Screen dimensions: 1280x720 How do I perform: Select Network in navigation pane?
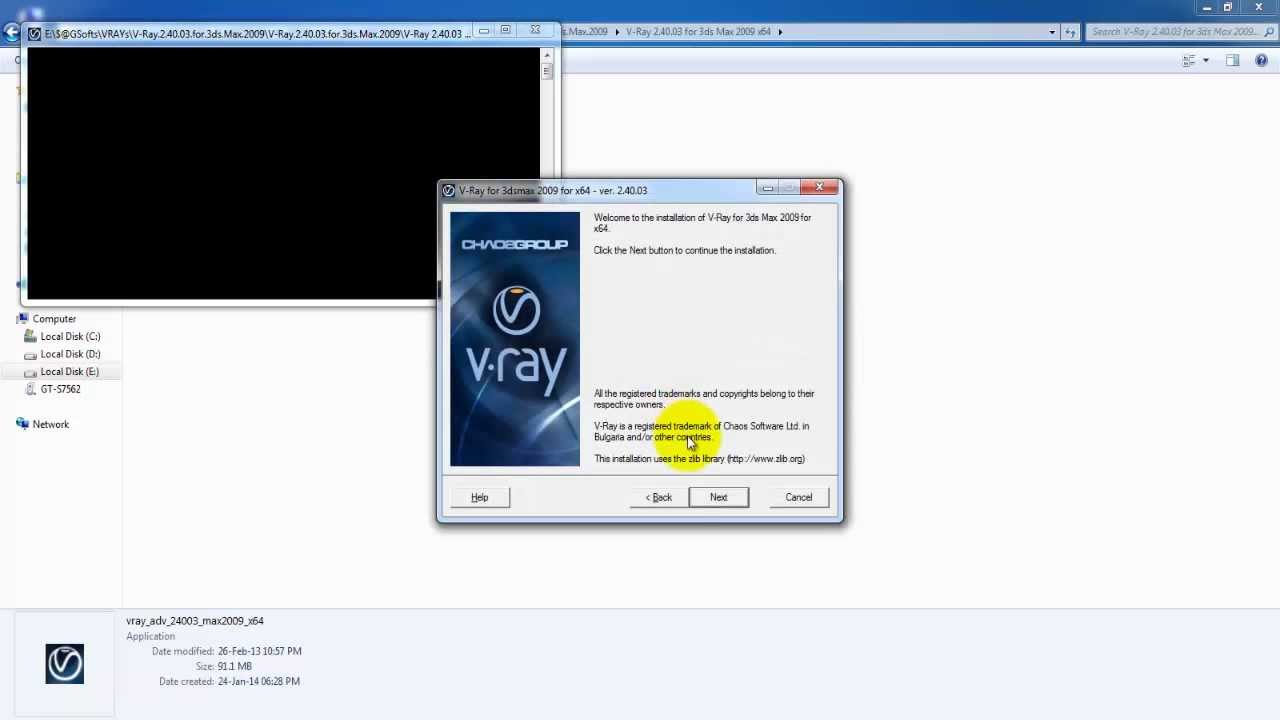(50, 424)
